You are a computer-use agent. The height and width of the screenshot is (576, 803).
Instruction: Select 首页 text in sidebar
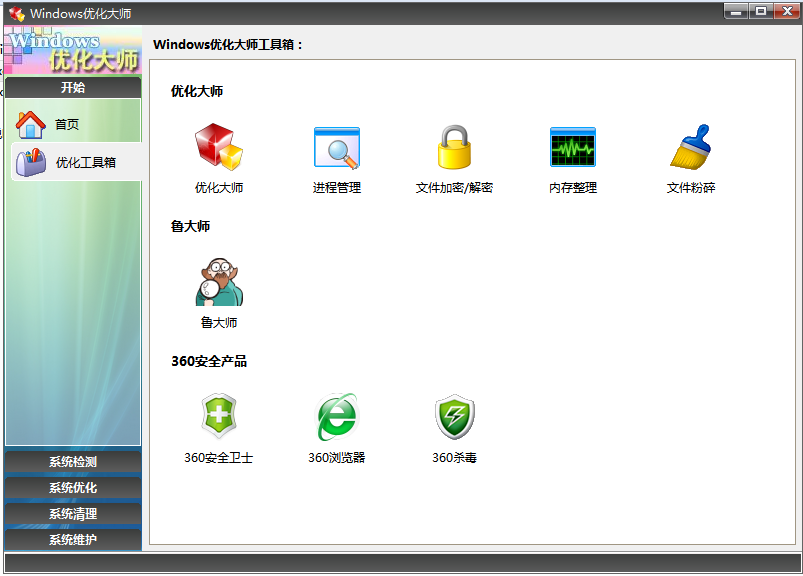tap(67, 124)
